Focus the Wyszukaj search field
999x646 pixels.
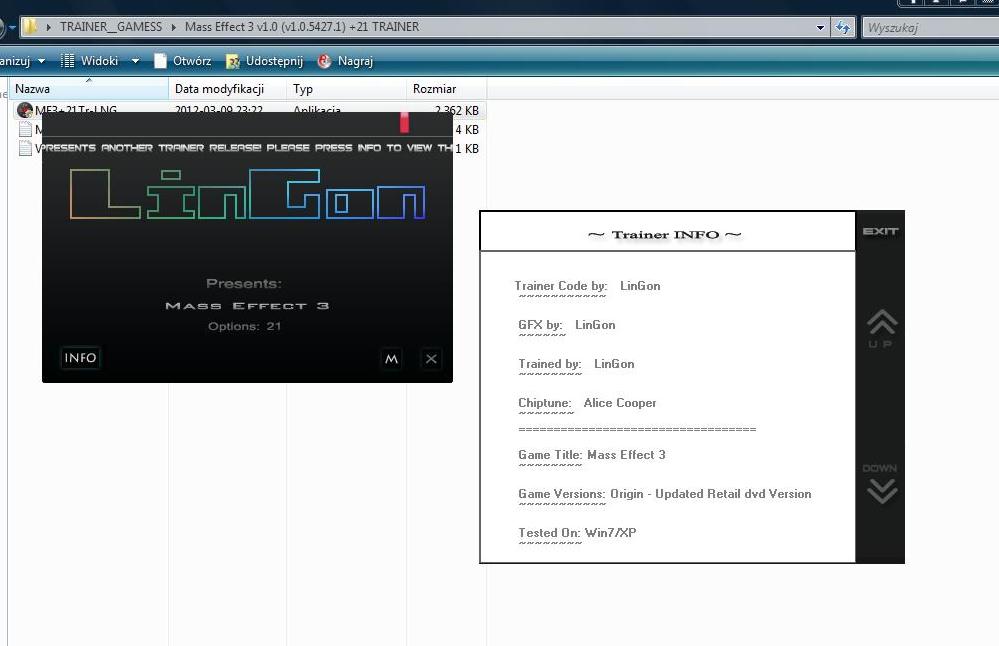point(930,27)
